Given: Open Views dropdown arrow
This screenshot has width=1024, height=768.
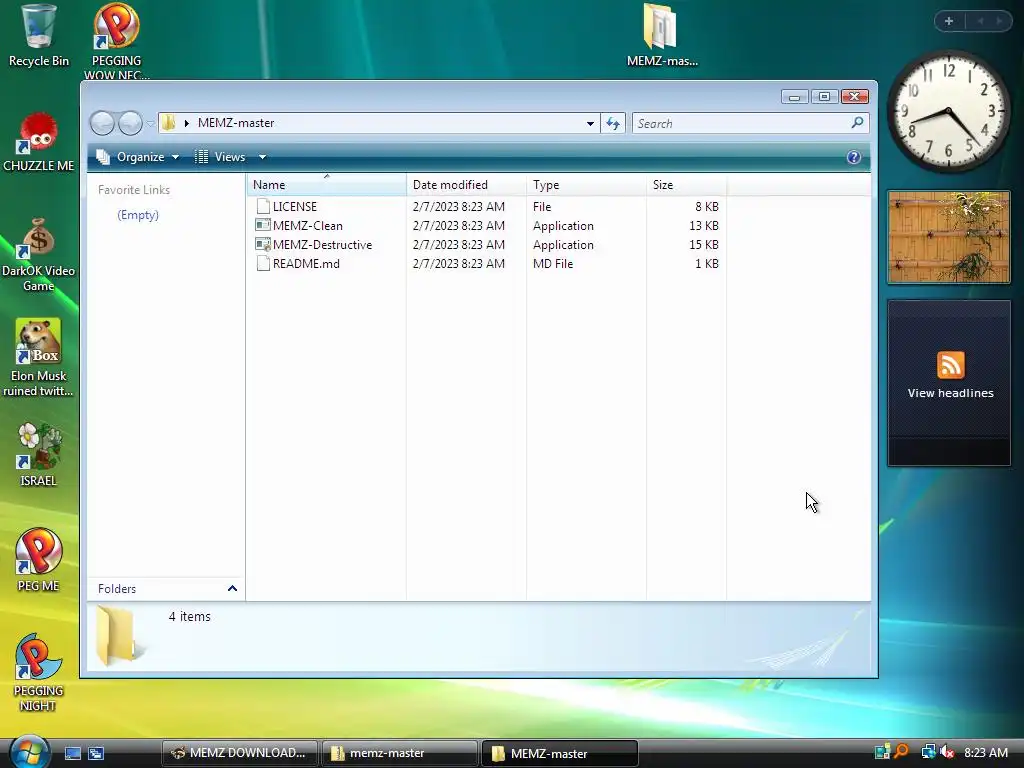Looking at the screenshot, I should (x=263, y=157).
